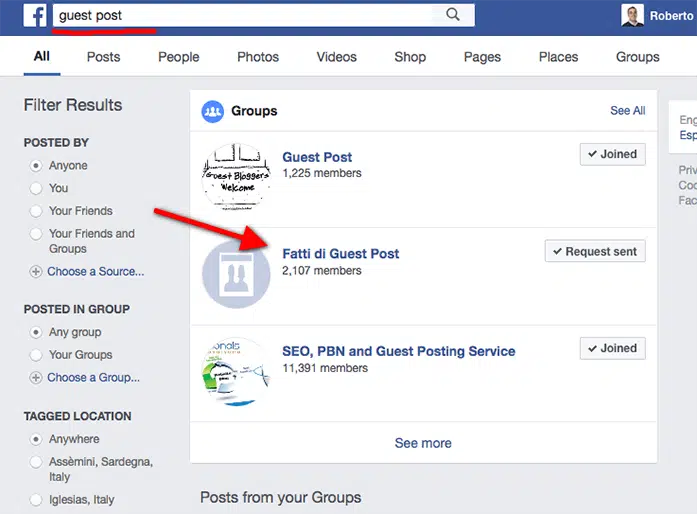Click the Groups section people icon
The width and height of the screenshot is (697, 514).
212,111
